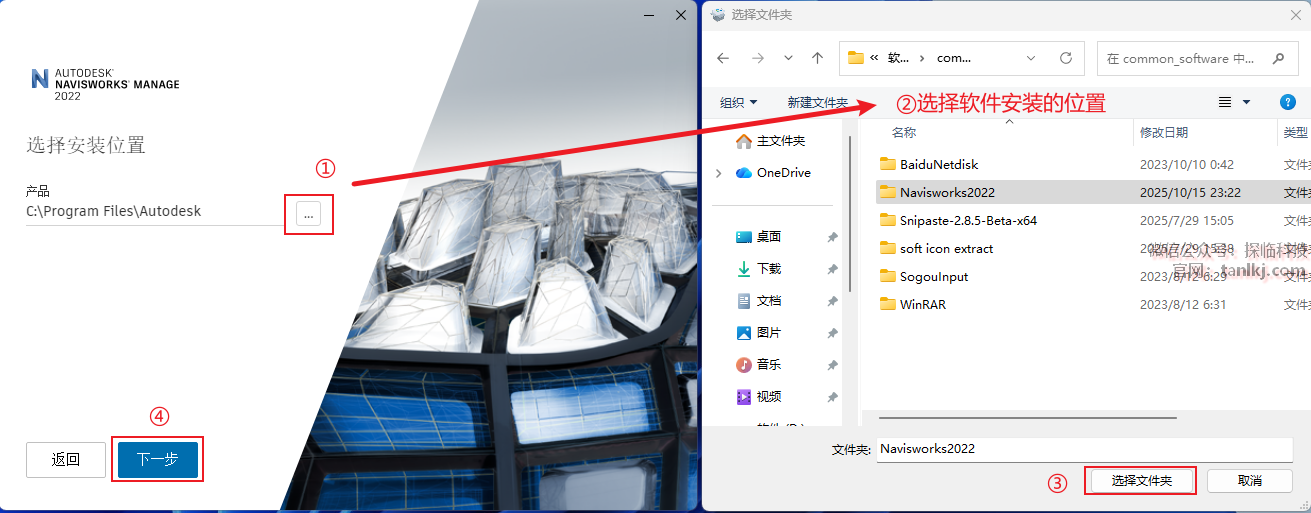Click pin icon beside 文档
1311x513 pixels.
tap(832, 301)
